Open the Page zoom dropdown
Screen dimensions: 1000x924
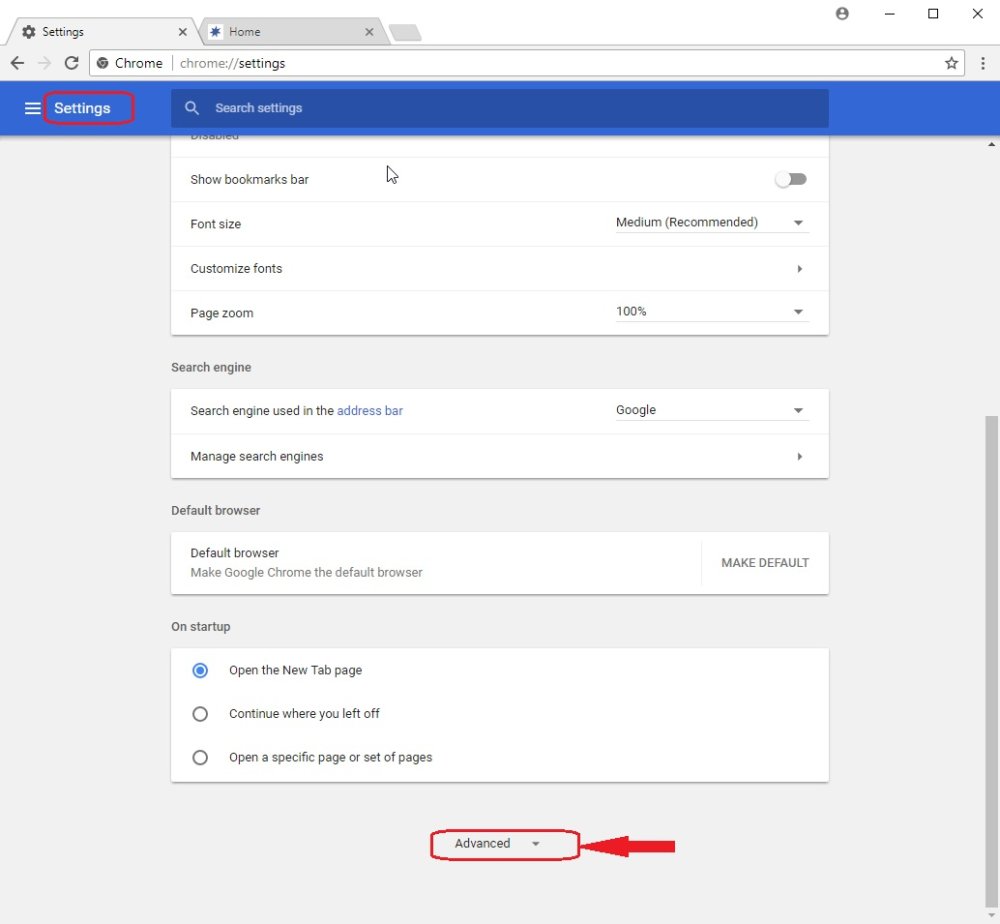point(712,312)
